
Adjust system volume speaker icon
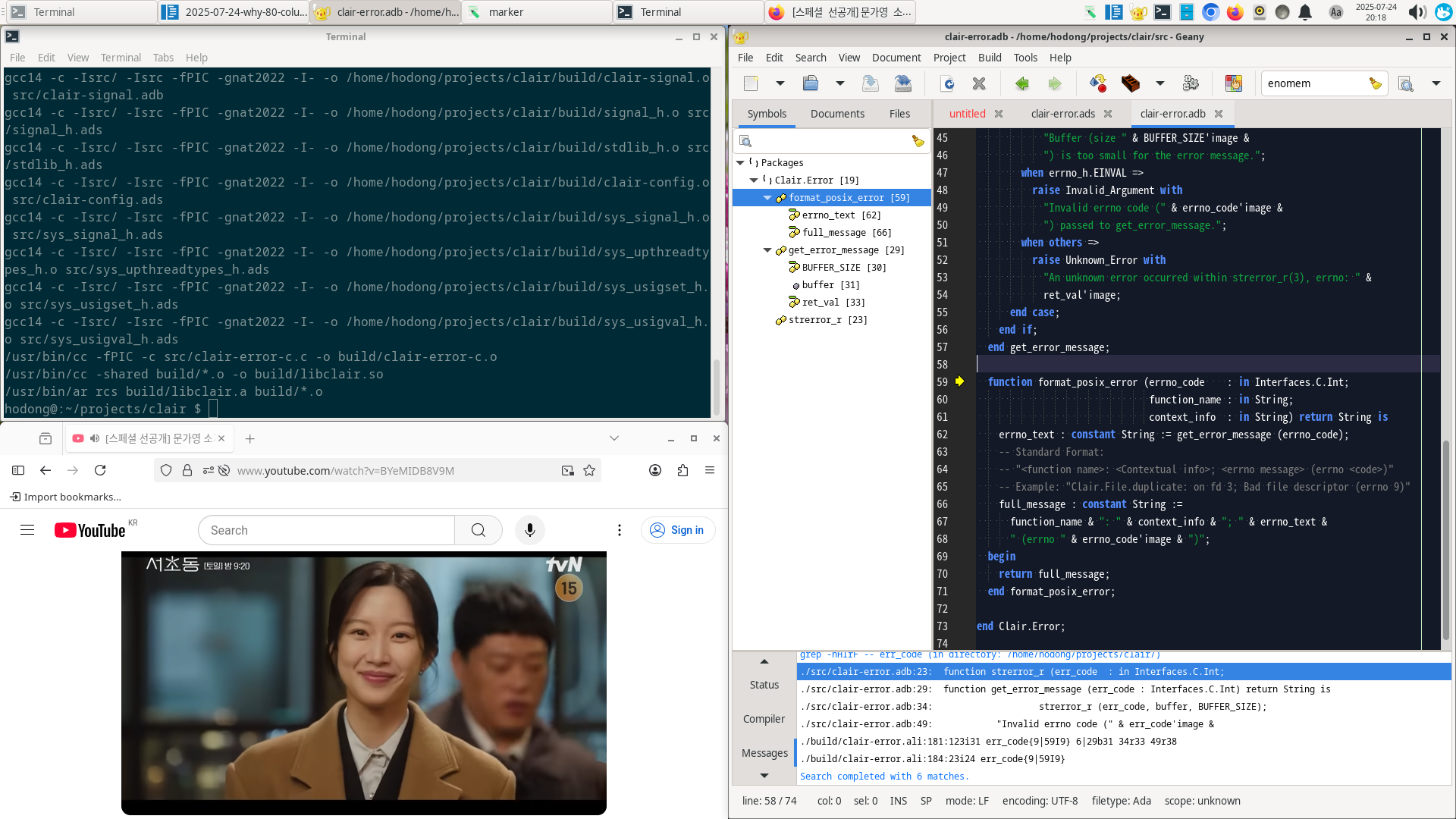click(1417, 12)
